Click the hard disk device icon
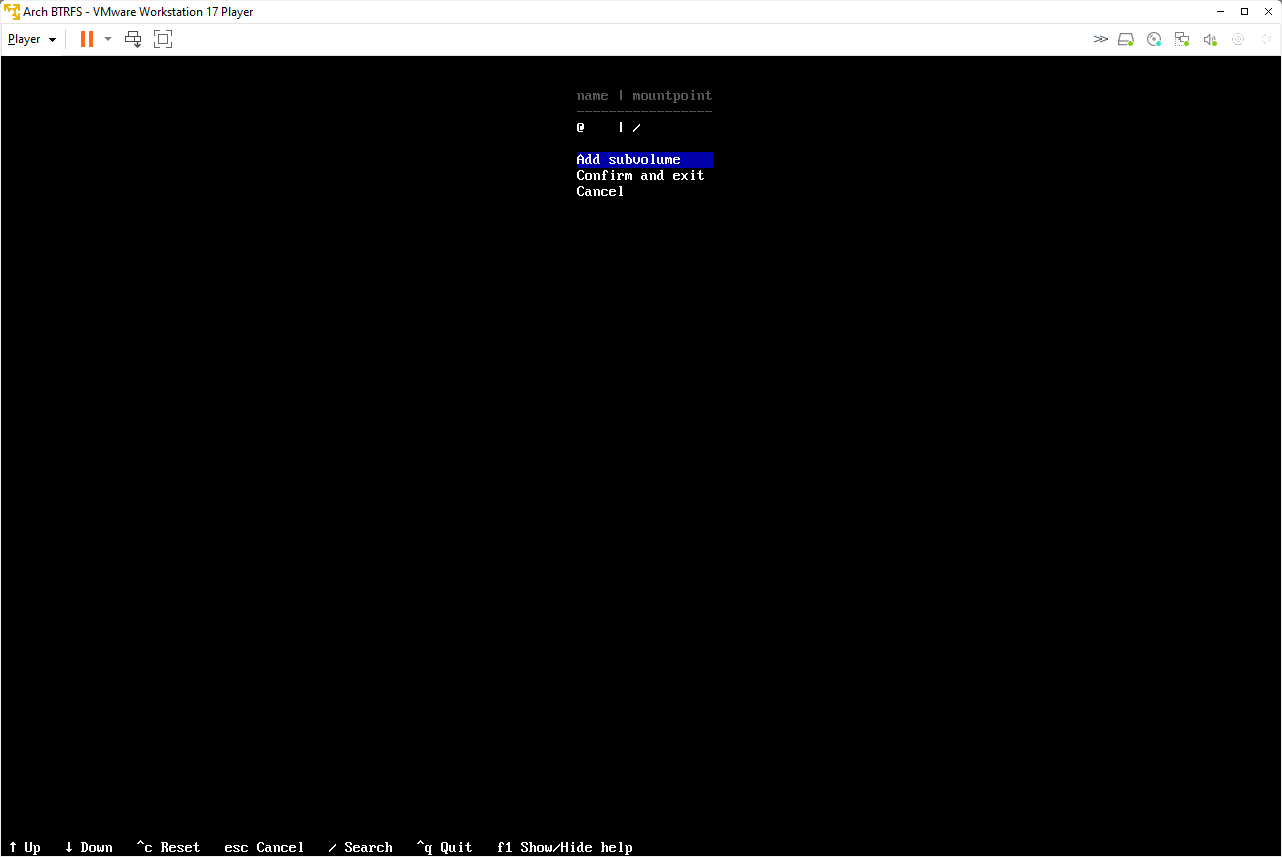The image size is (1282, 857). click(x=1126, y=39)
